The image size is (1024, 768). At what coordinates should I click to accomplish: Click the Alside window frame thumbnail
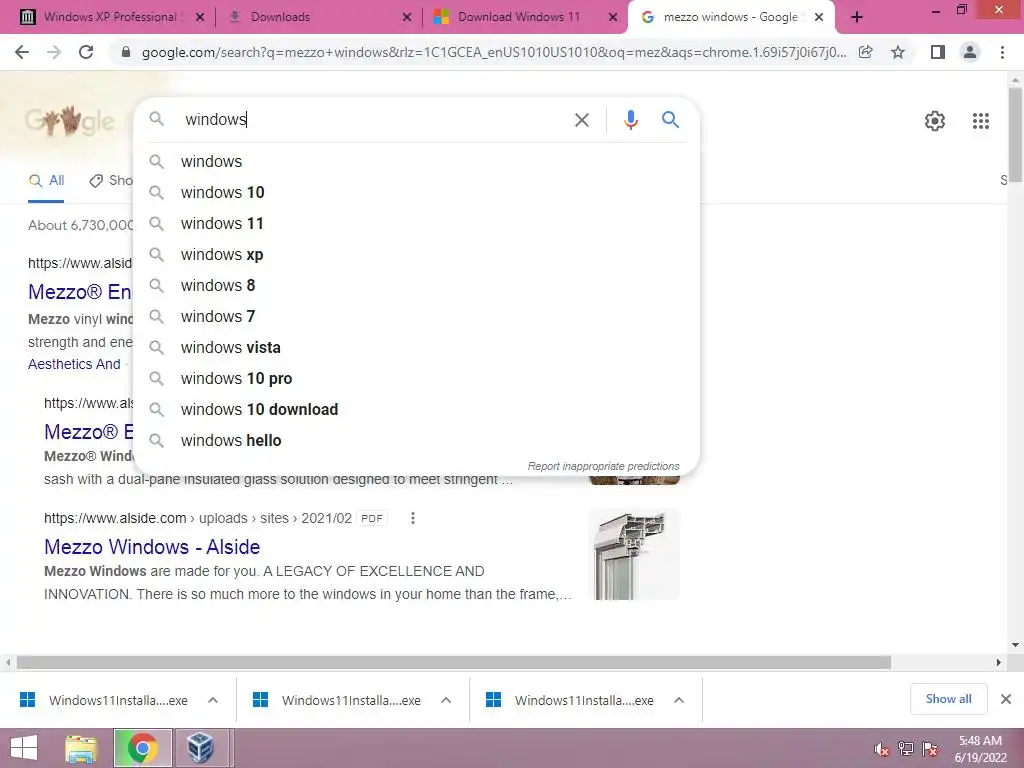coord(633,554)
